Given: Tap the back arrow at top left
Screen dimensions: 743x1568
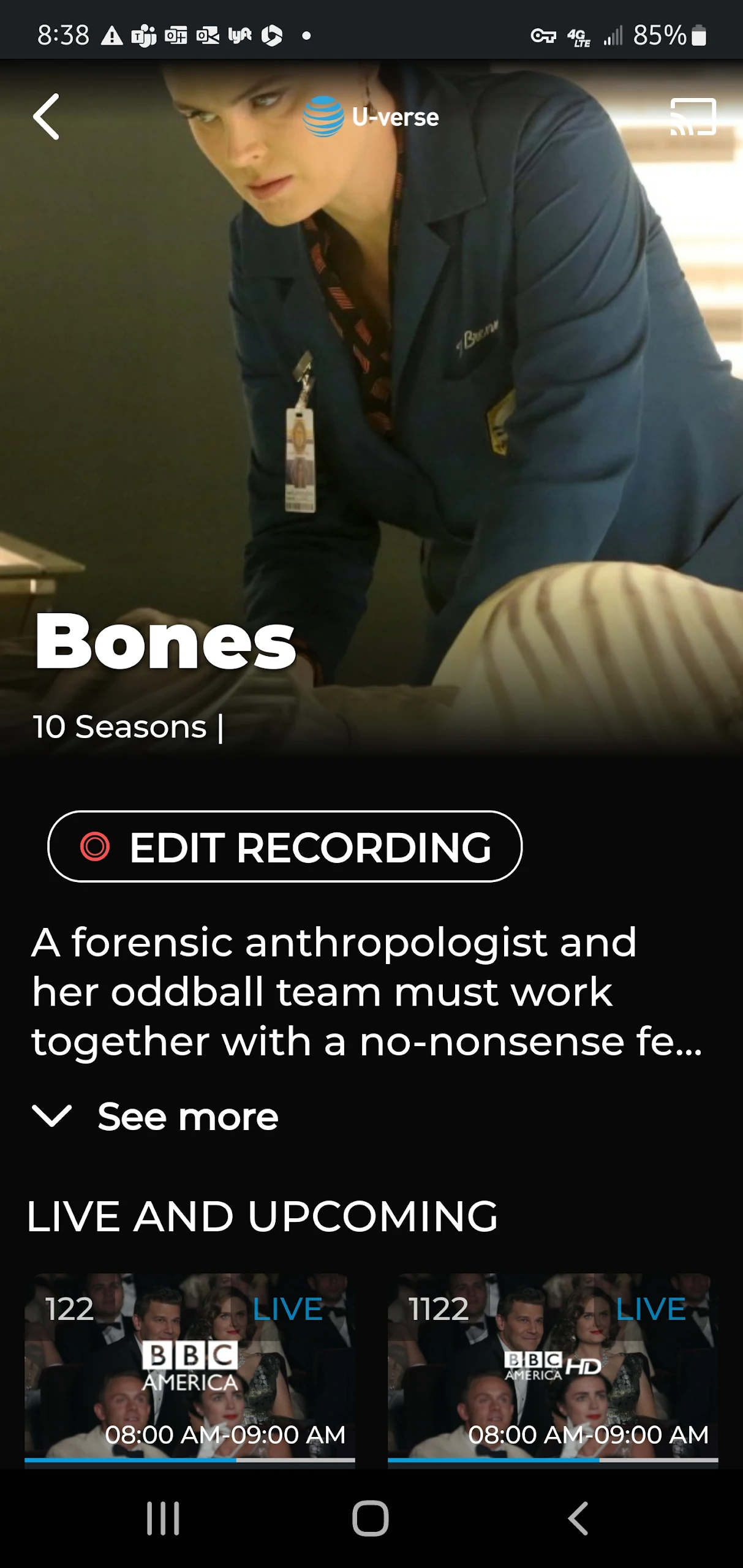Looking at the screenshot, I should 47,116.
